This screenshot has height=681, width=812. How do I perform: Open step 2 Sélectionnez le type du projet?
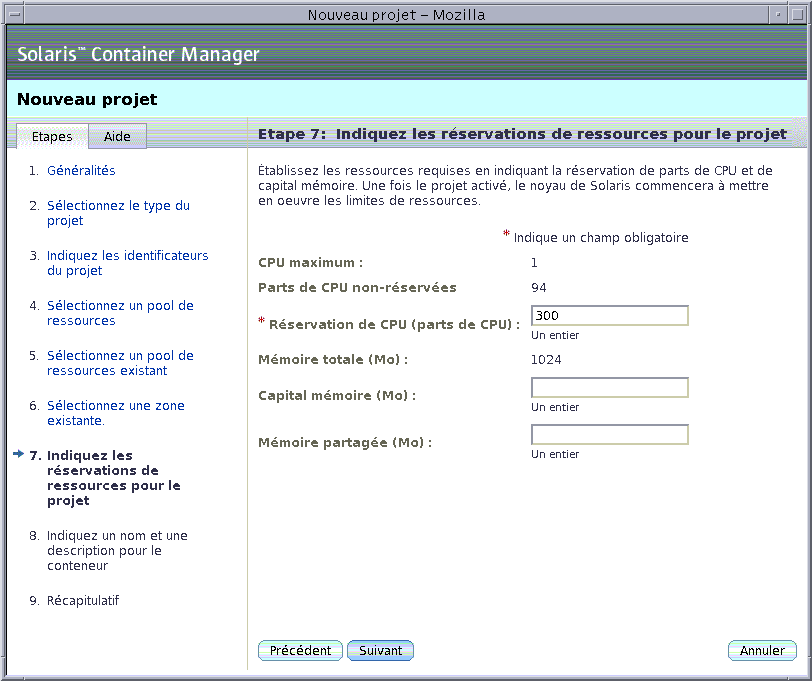(x=118, y=213)
